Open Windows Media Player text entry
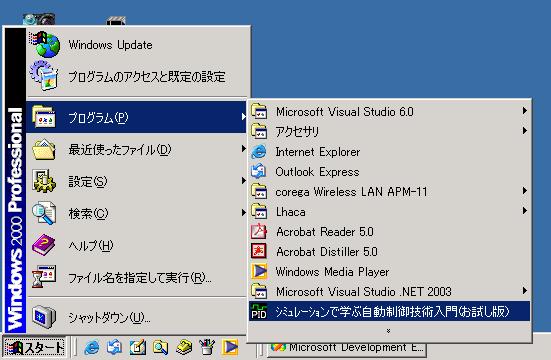 click(332, 272)
